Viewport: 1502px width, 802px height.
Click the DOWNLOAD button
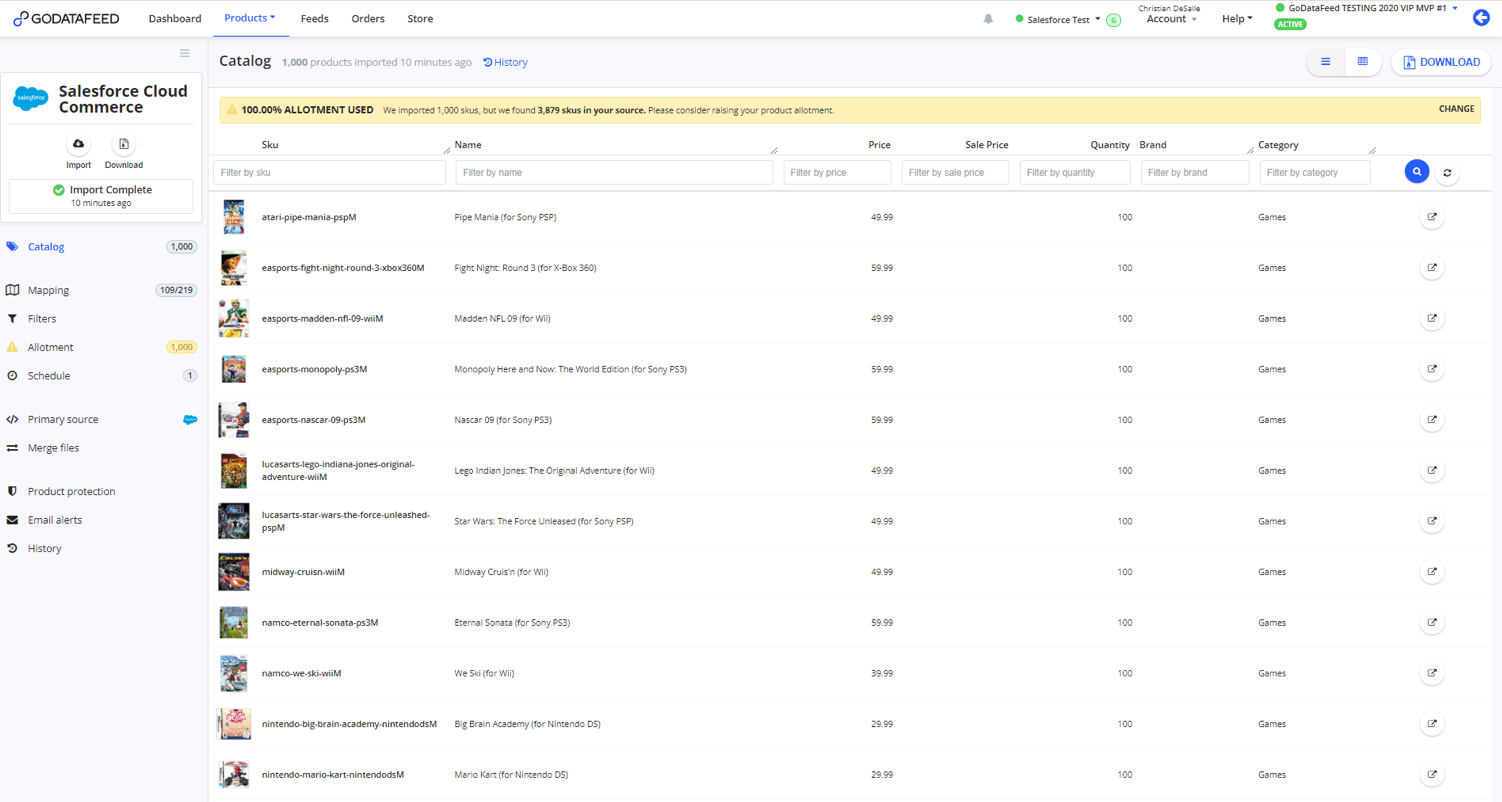[x=1441, y=62]
